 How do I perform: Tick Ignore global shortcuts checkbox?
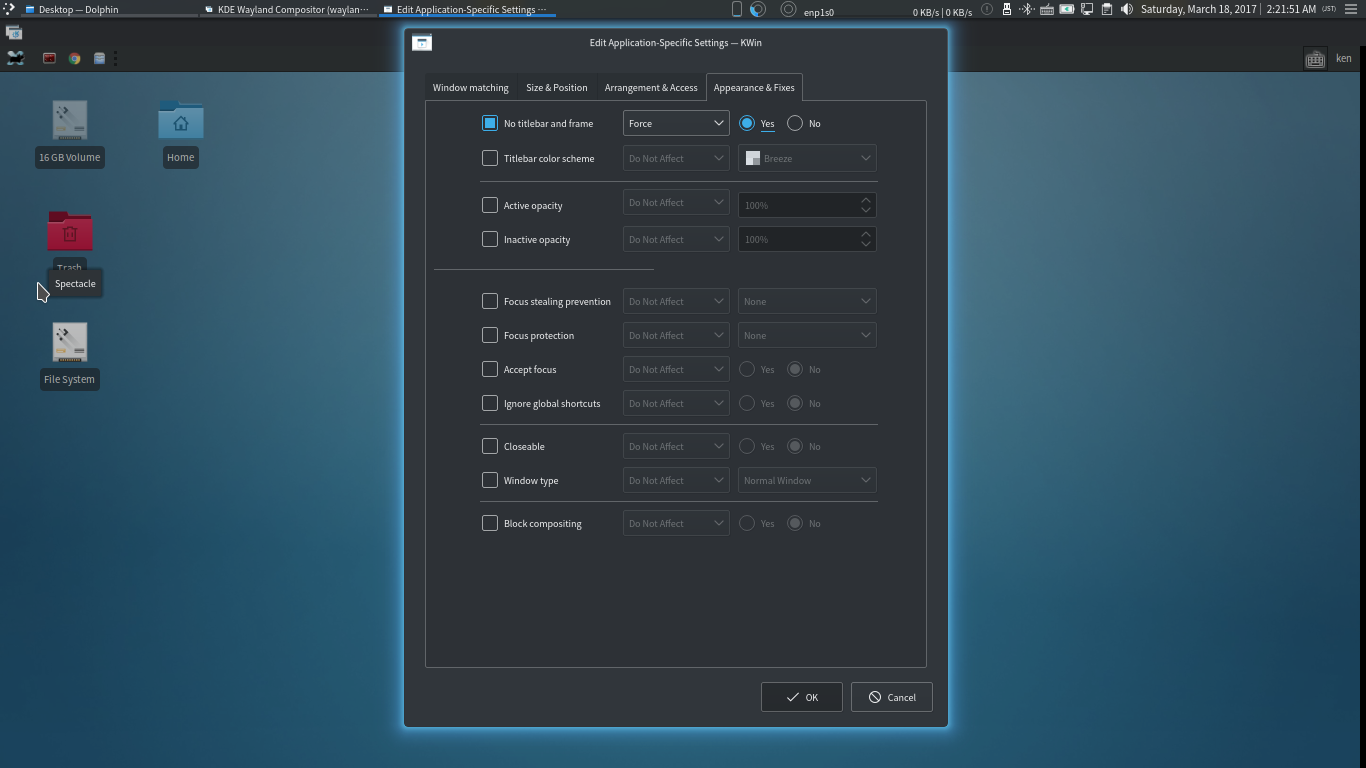pyautogui.click(x=490, y=403)
